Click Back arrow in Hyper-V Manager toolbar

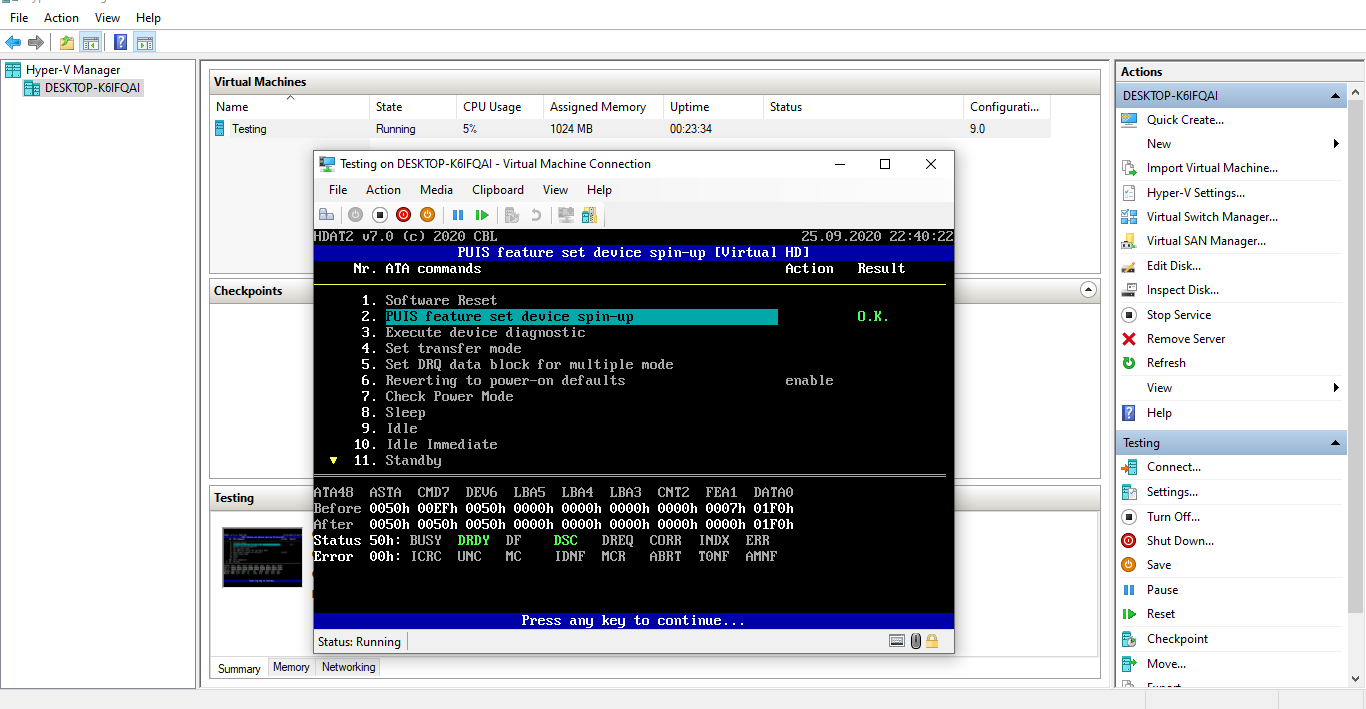(13, 42)
